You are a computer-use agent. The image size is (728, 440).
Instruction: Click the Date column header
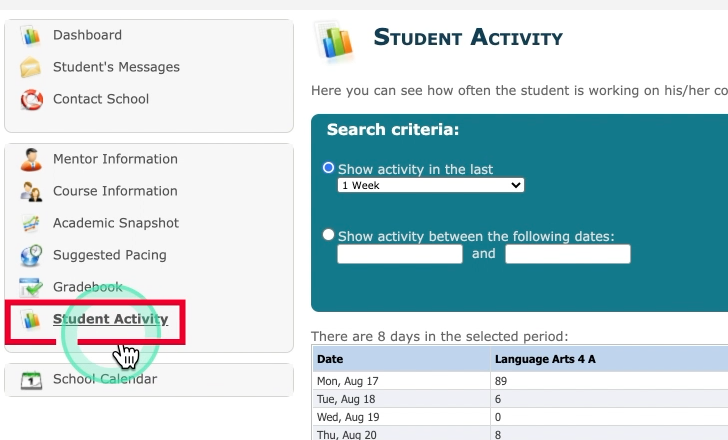pos(402,359)
